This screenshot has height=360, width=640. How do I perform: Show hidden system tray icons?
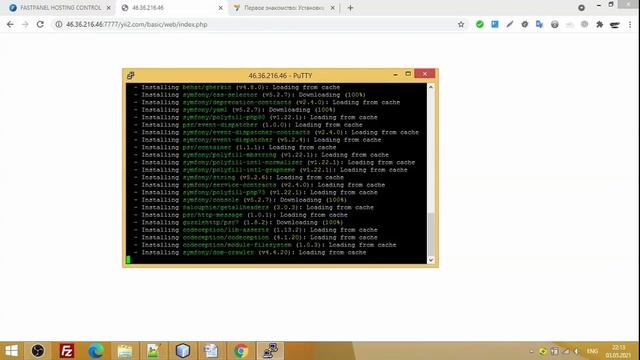pyautogui.click(x=531, y=351)
